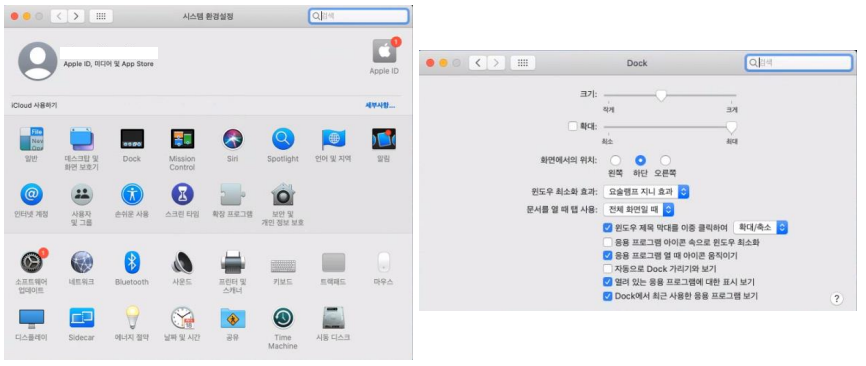This screenshot has width=866, height=366.
Task: Toggle Dock에서 최근 사용한 응용 프로그램 보기
Action: tap(608, 296)
